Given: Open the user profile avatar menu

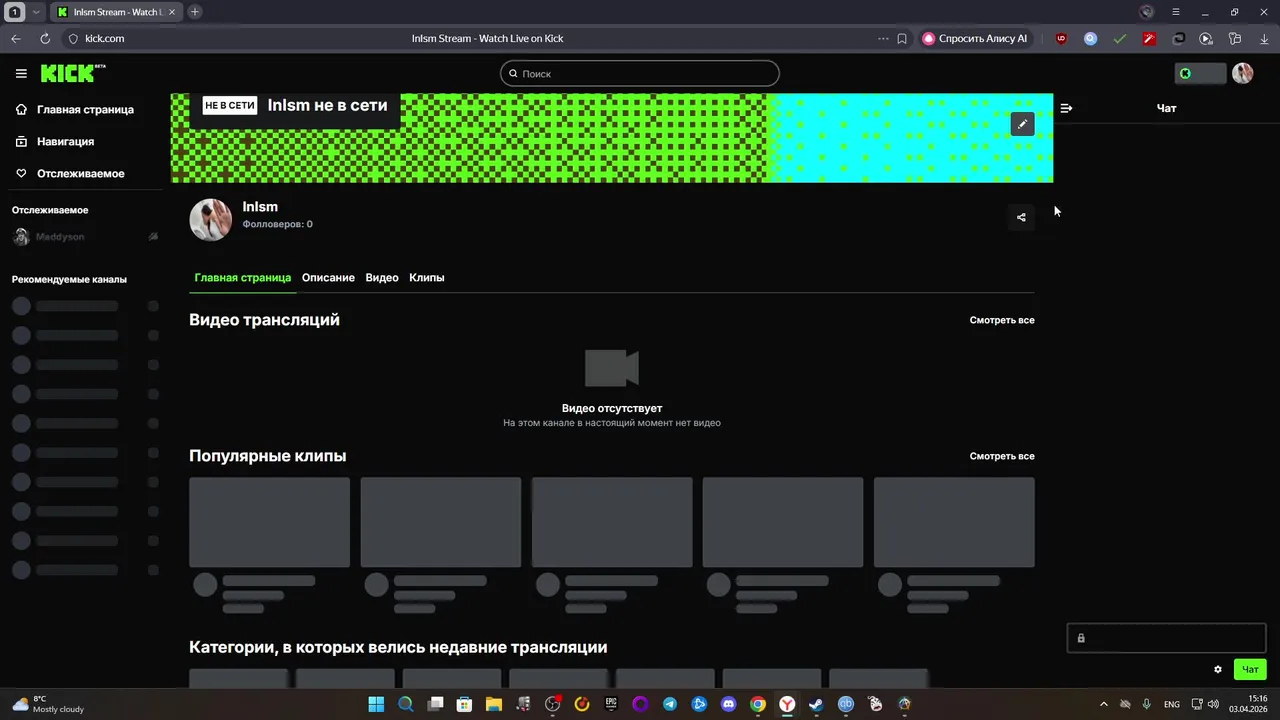Looking at the screenshot, I should 1242,73.
